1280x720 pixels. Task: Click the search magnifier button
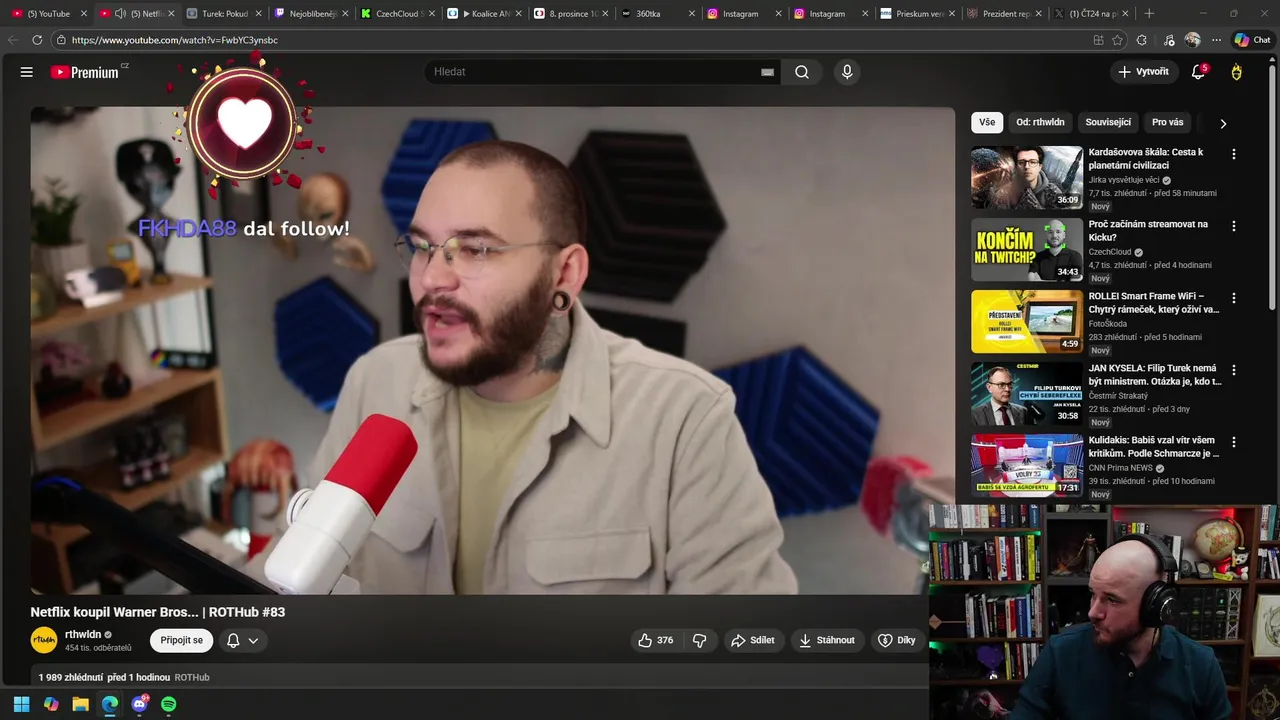point(802,72)
